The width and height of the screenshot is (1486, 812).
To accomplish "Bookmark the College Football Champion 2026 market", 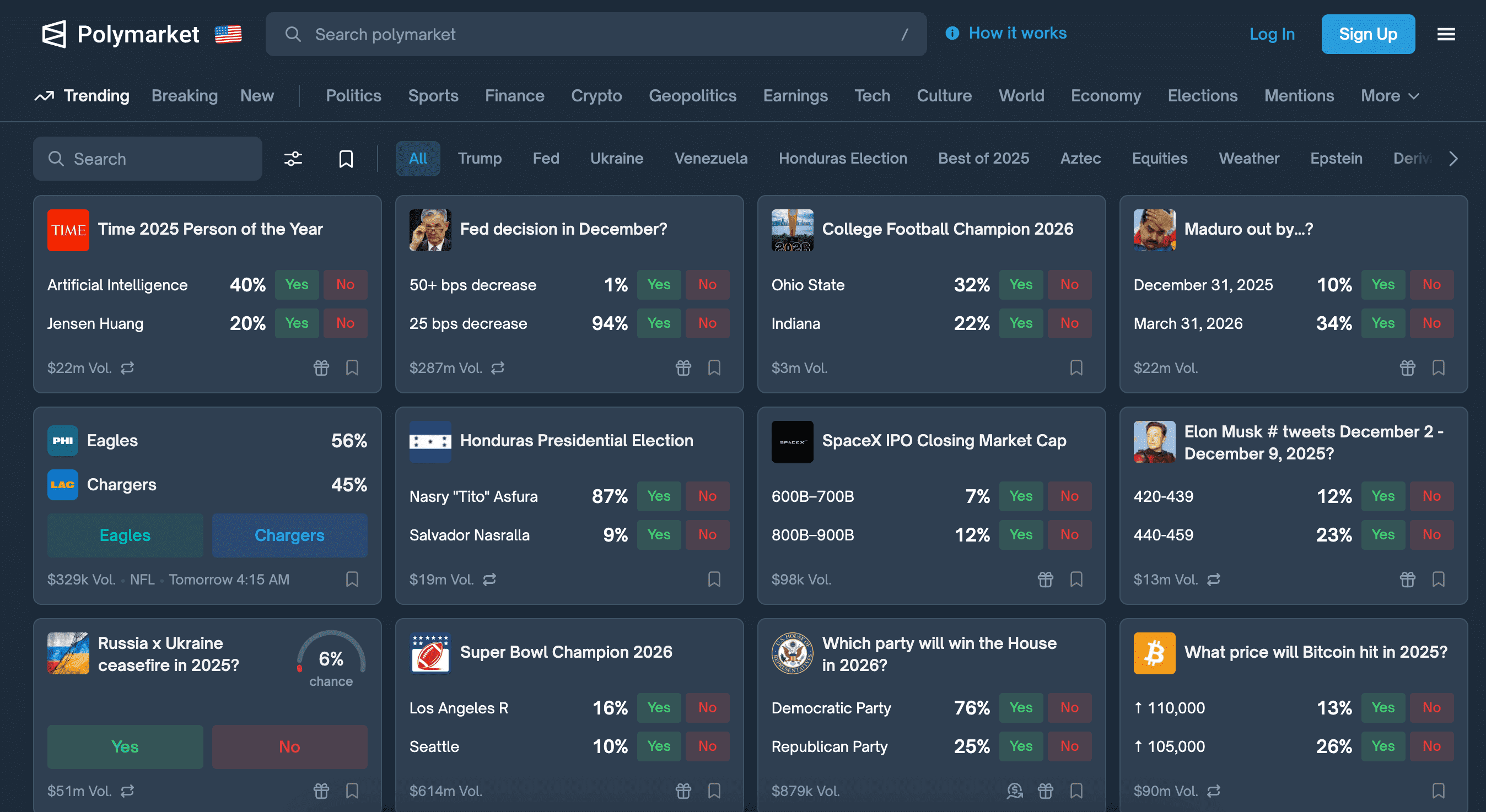I will pos(1076,368).
